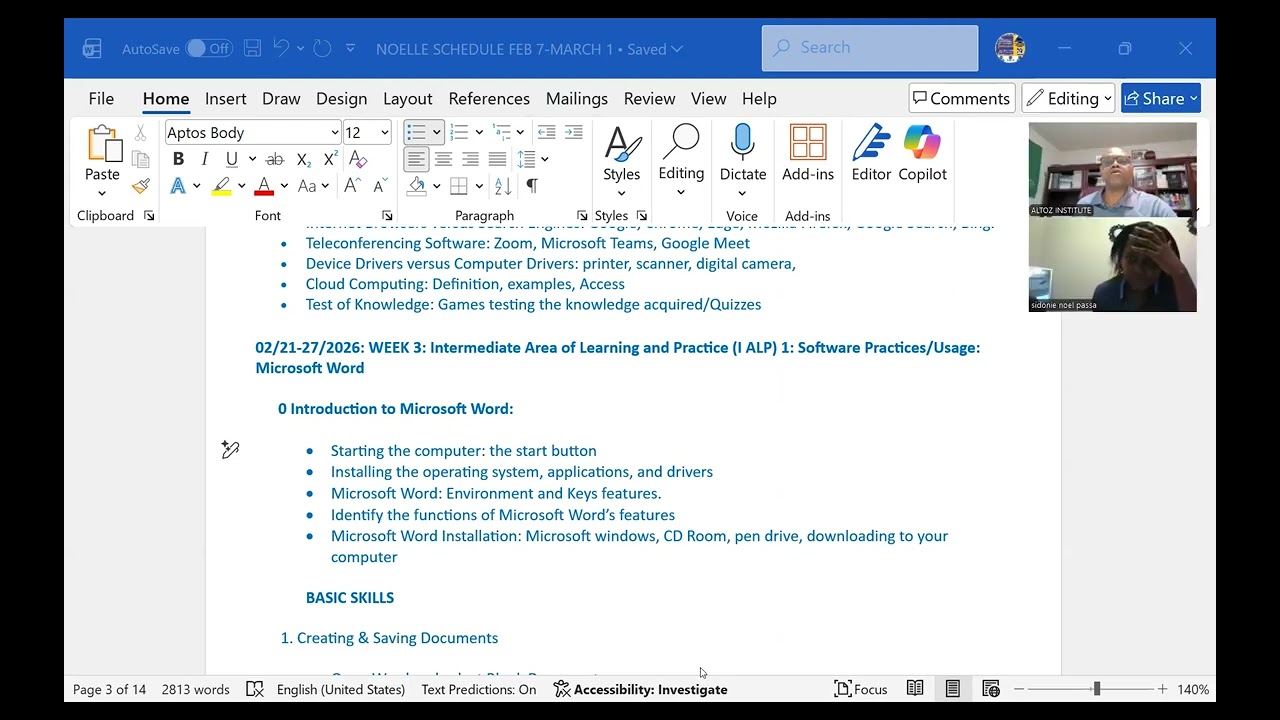Click the Search box in title bar
Image resolution: width=1280 pixels, height=720 pixels.
coord(870,47)
